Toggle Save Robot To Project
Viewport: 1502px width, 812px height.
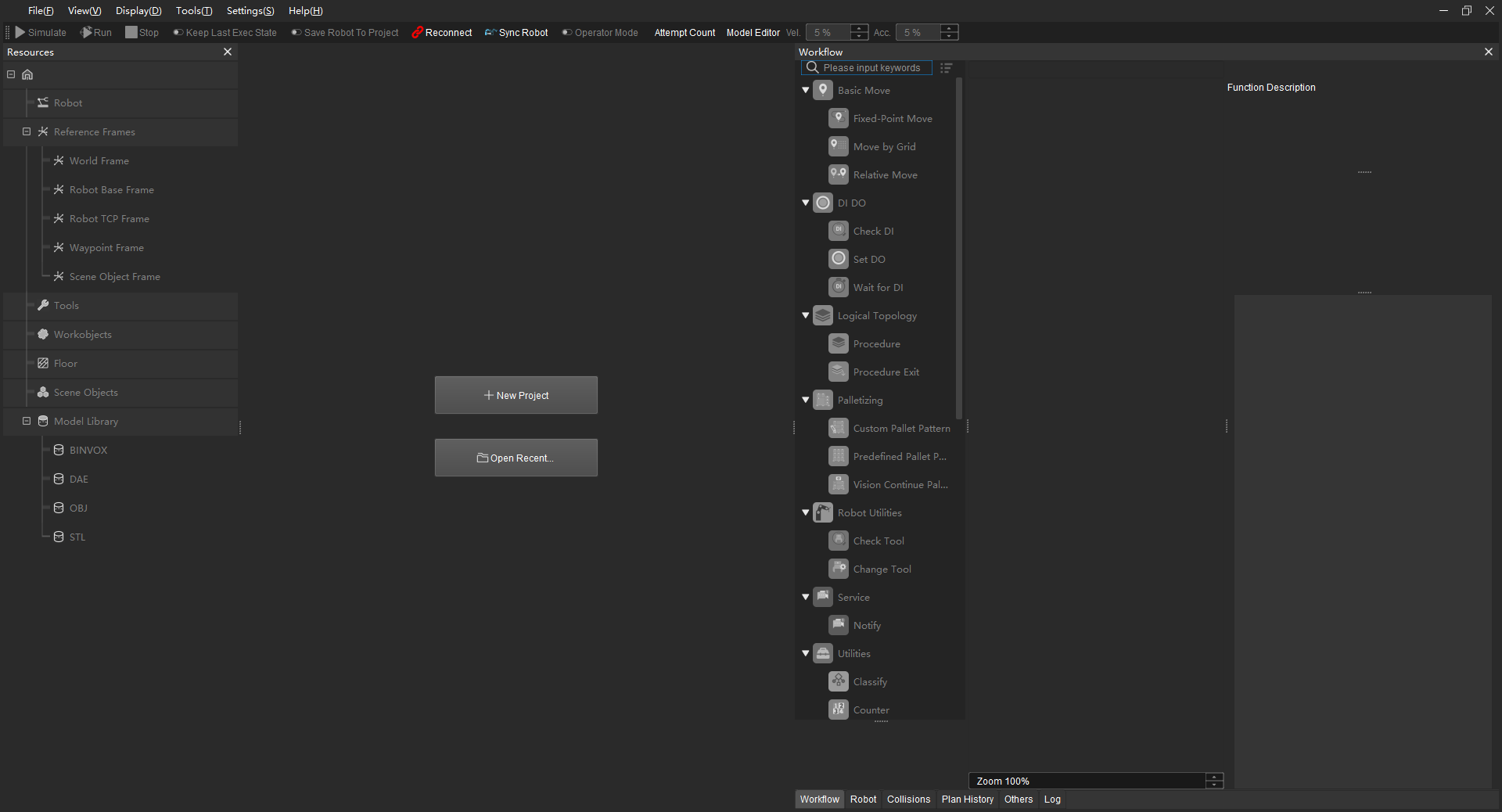[x=344, y=33]
